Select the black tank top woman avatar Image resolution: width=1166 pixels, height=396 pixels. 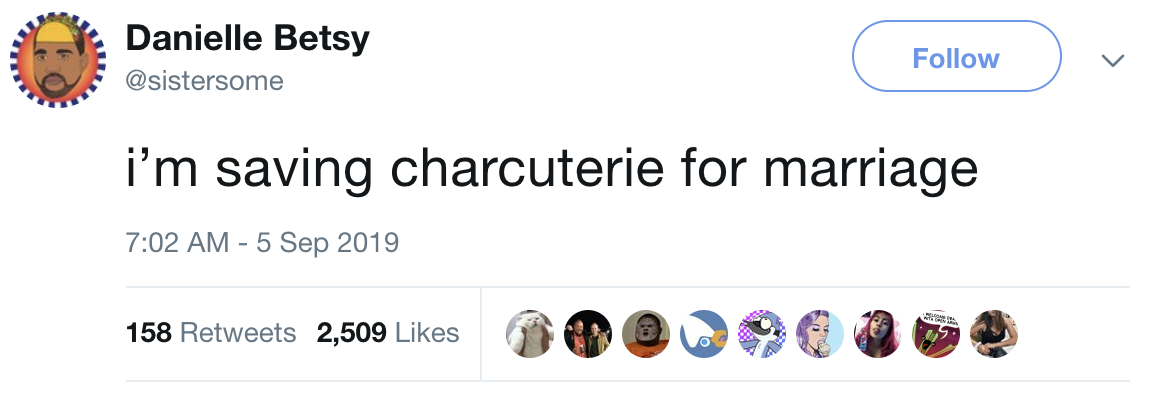point(993,334)
